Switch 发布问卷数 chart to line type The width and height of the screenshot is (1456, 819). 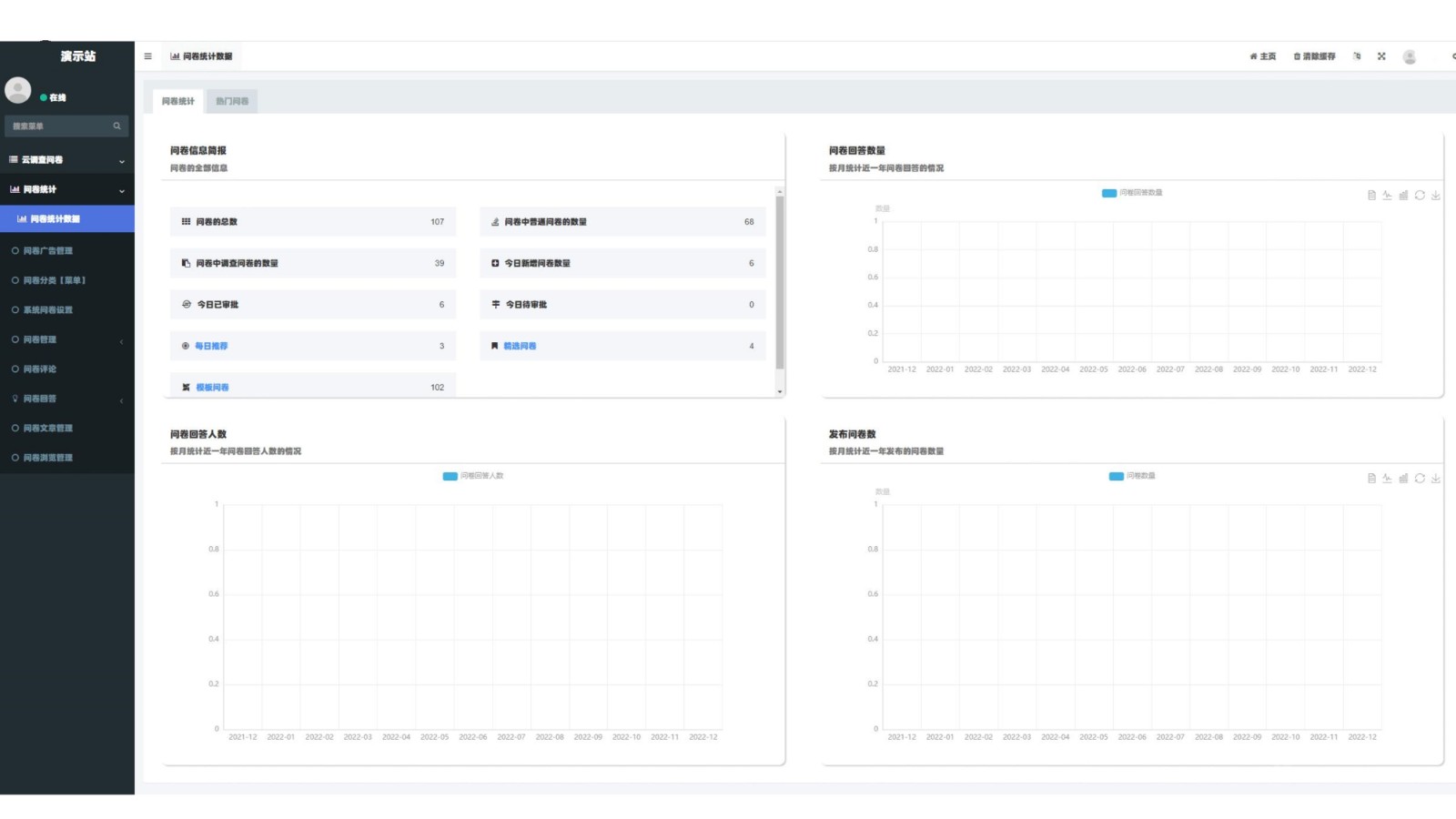click(x=1387, y=479)
